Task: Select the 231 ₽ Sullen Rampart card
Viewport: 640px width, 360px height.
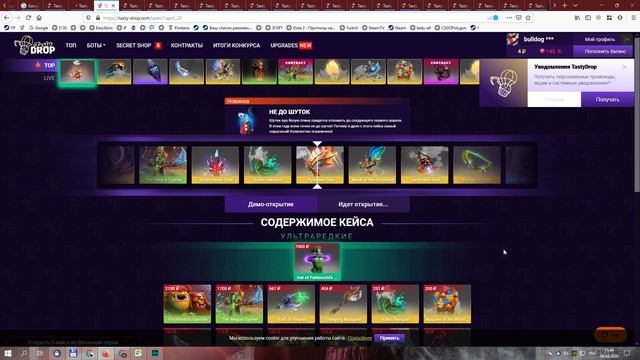Action: (x=395, y=304)
